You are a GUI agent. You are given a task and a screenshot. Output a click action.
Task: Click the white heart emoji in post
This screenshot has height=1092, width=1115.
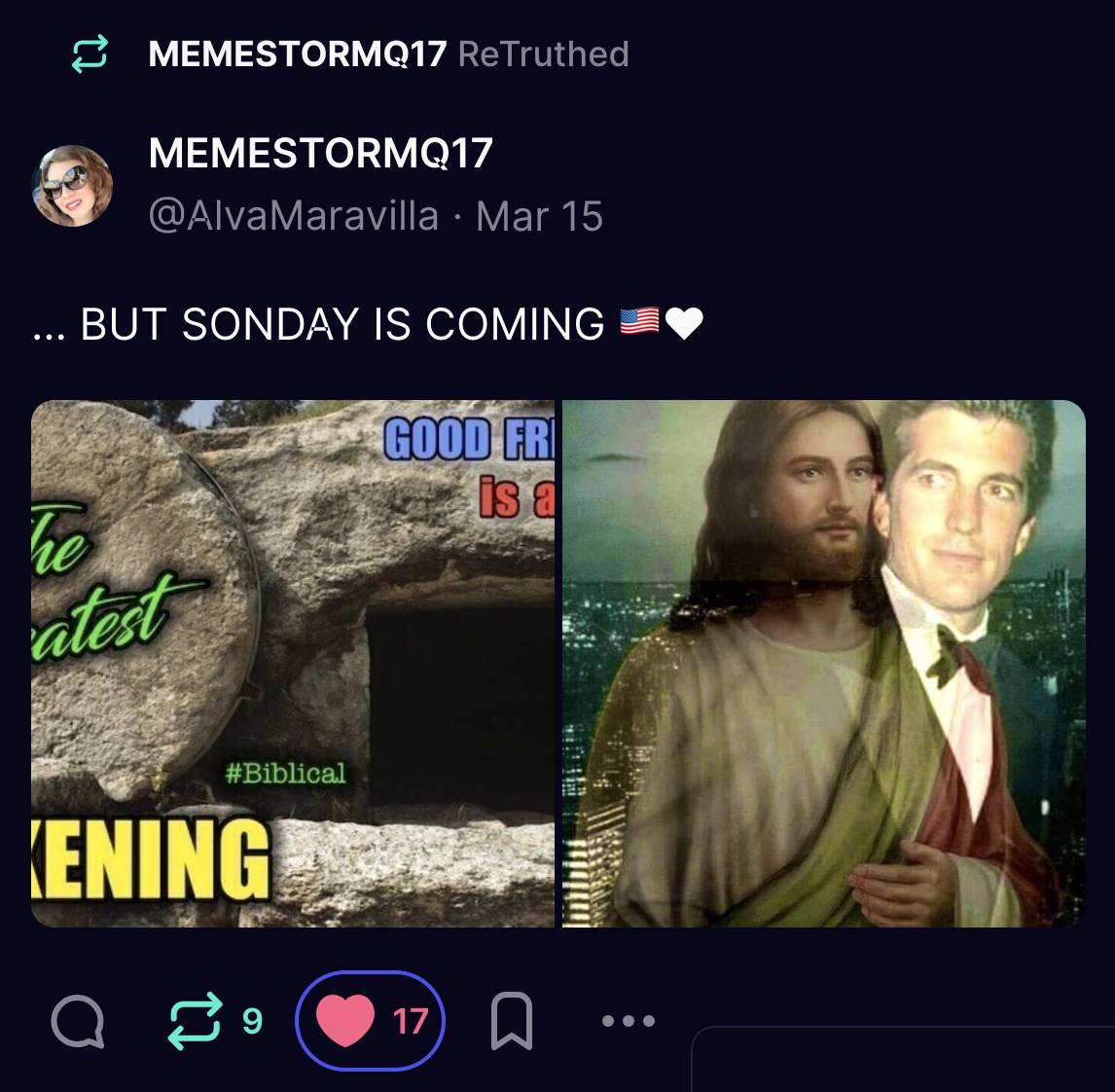coord(684,323)
